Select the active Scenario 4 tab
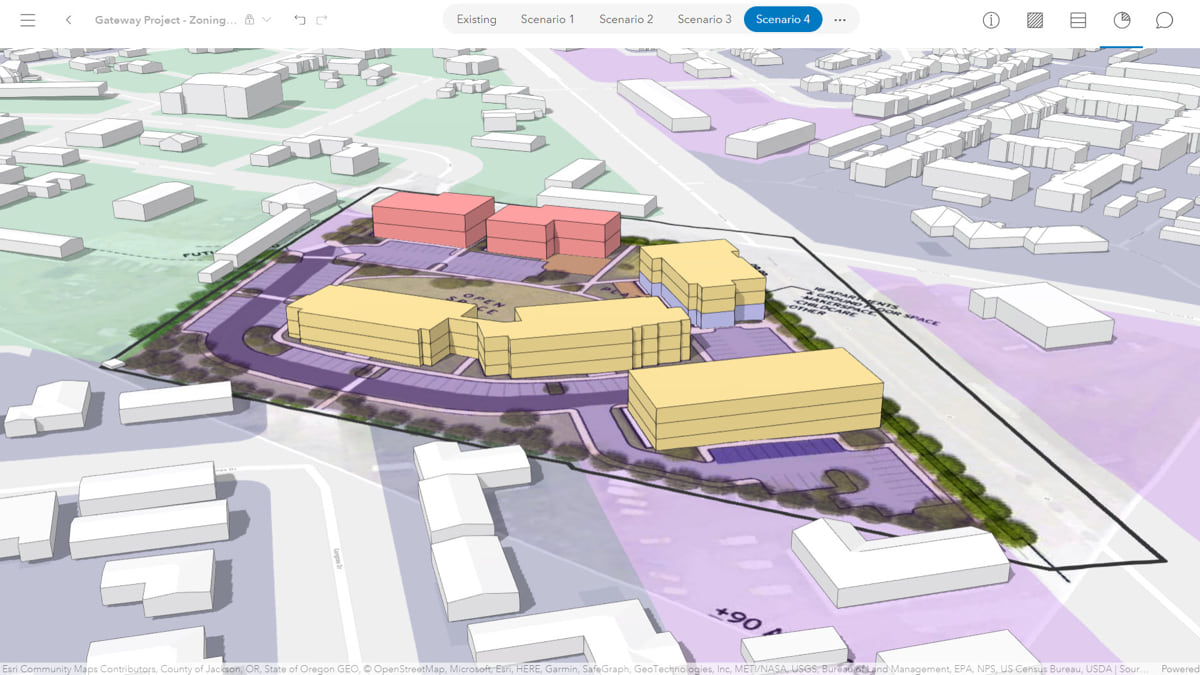1200x675 pixels. click(x=783, y=19)
